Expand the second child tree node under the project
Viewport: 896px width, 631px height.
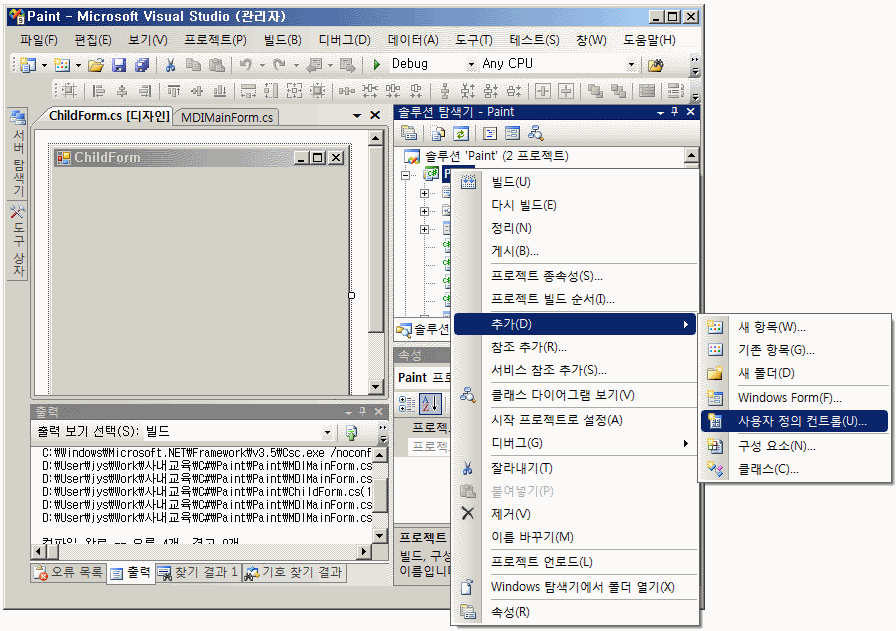(x=424, y=211)
